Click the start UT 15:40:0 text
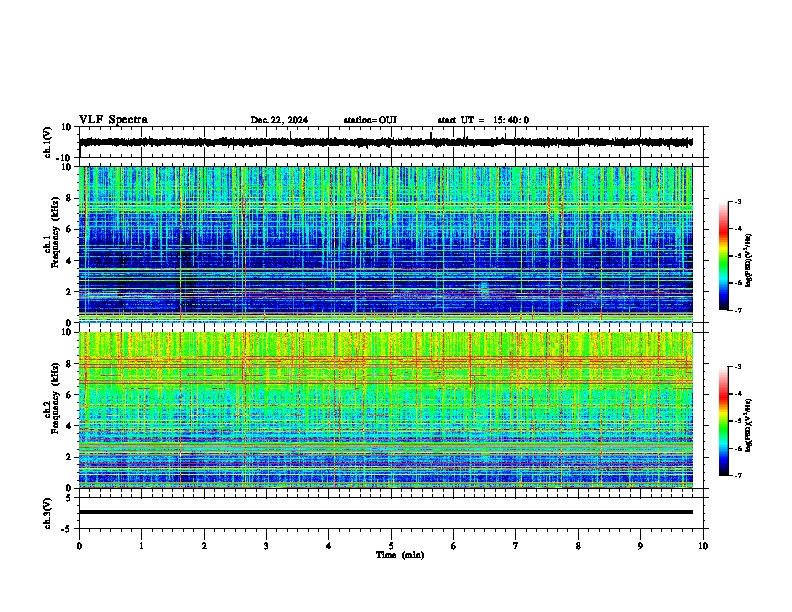 coord(483,120)
